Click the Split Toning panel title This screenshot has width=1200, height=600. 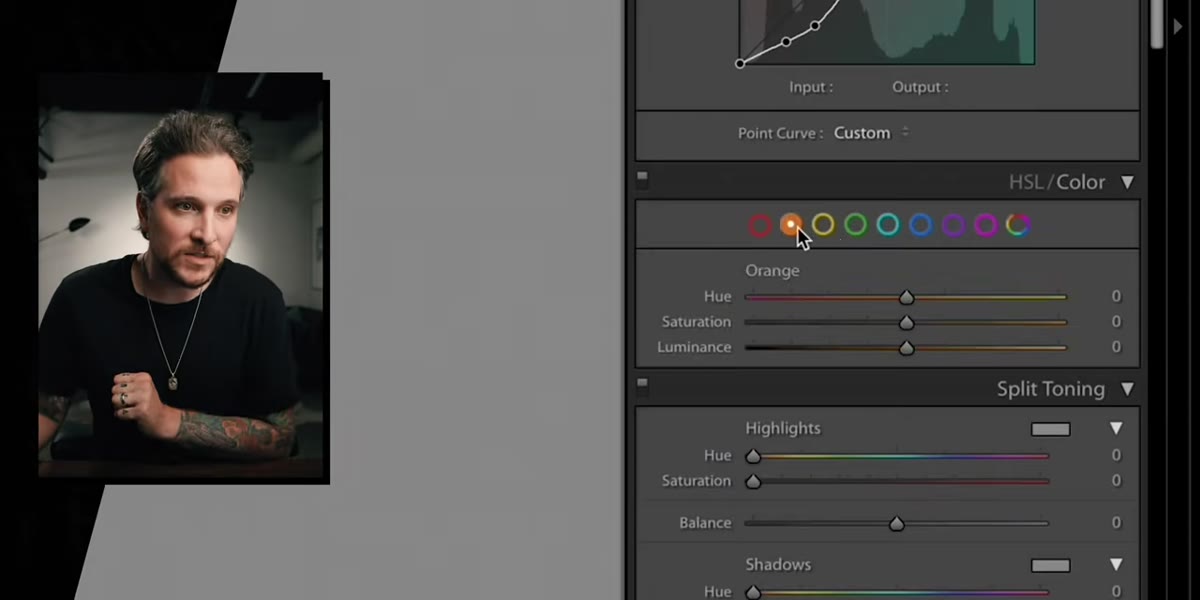[1051, 389]
